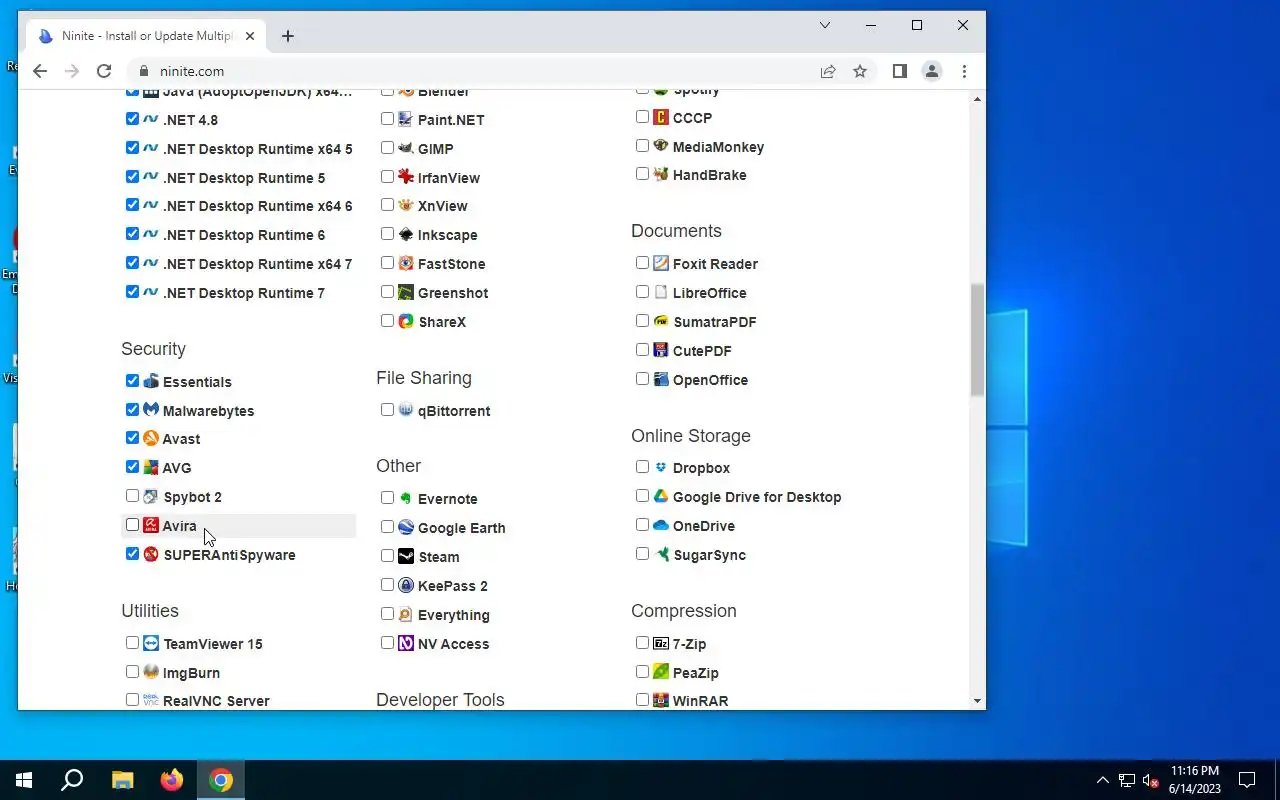Click the NV Access label
1280x800 pixels.
tap(453, 644)
